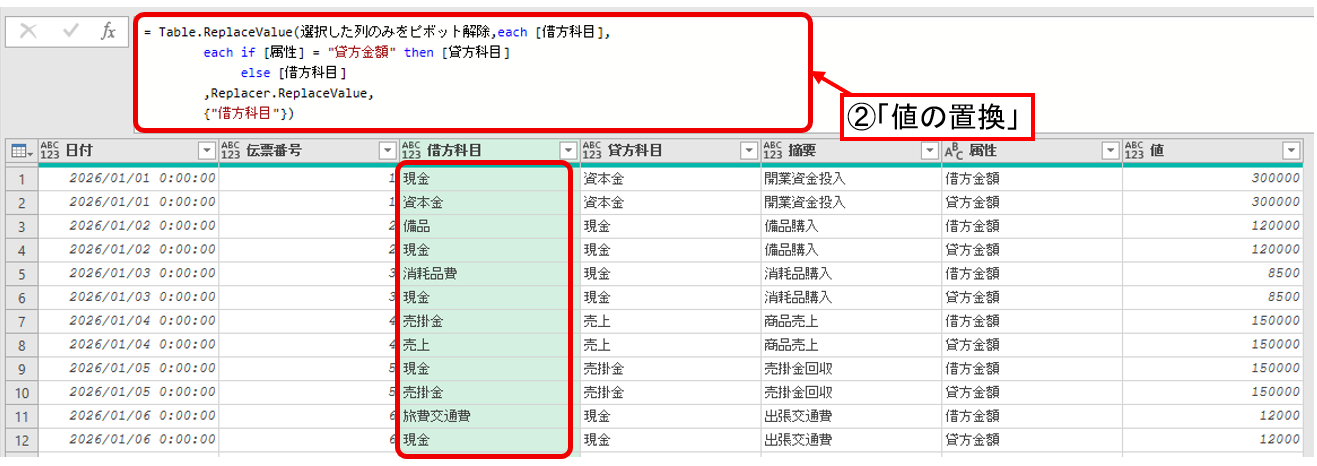This screenshot has height=466, width=1317.
Task: Click the fx function icon
Action: pos(108,31)
